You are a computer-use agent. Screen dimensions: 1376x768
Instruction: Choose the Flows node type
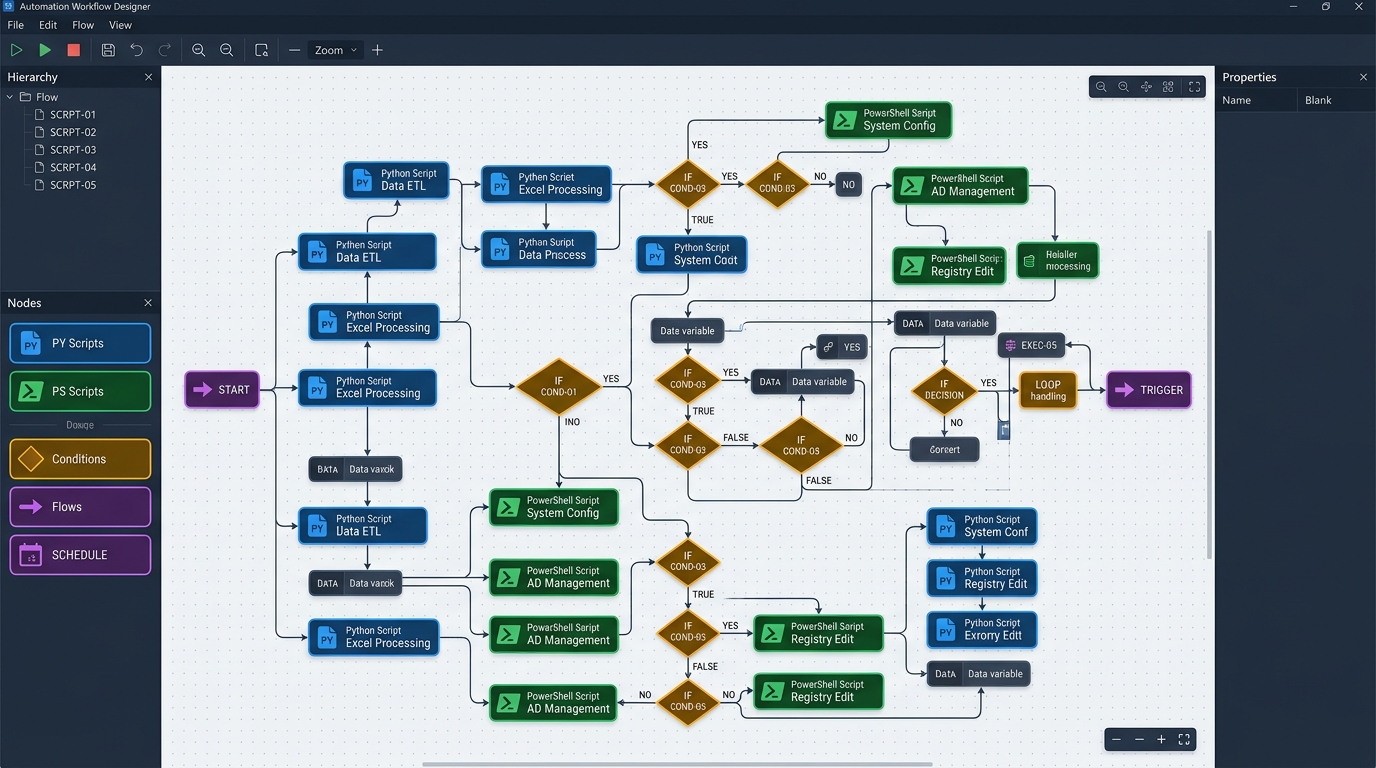point(80,507)
